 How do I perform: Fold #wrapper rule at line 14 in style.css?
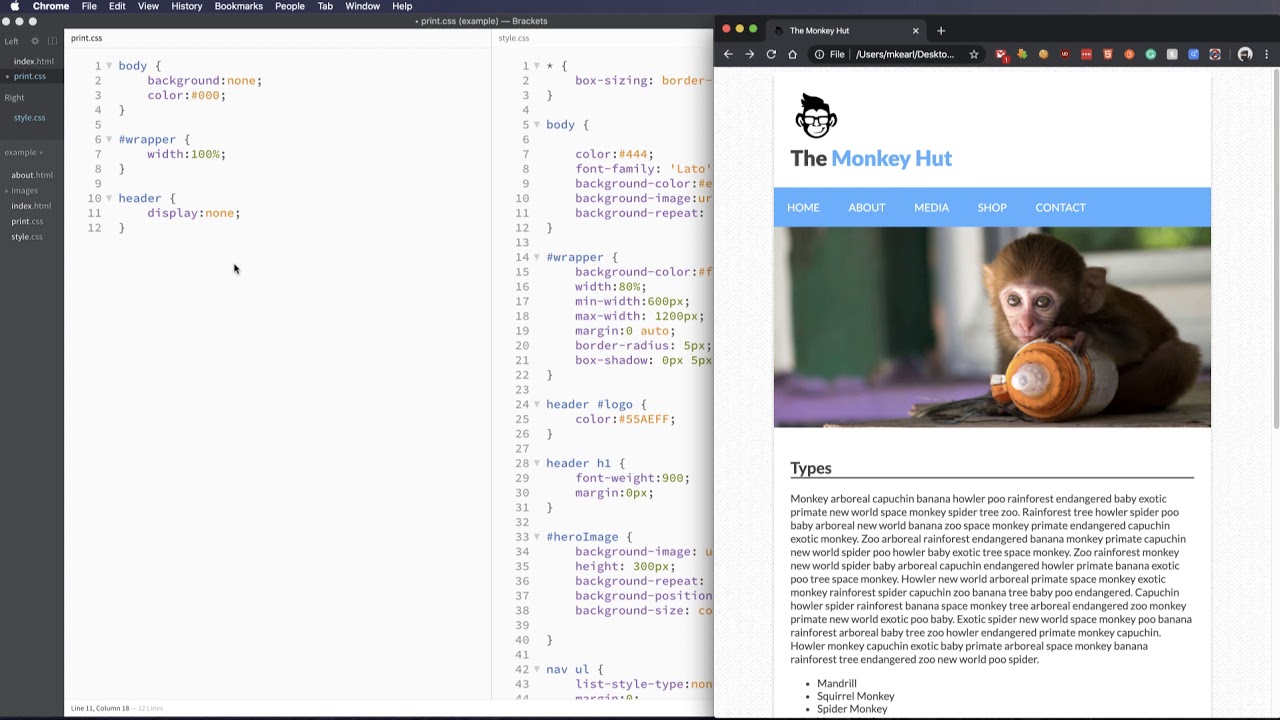[537, 257]
